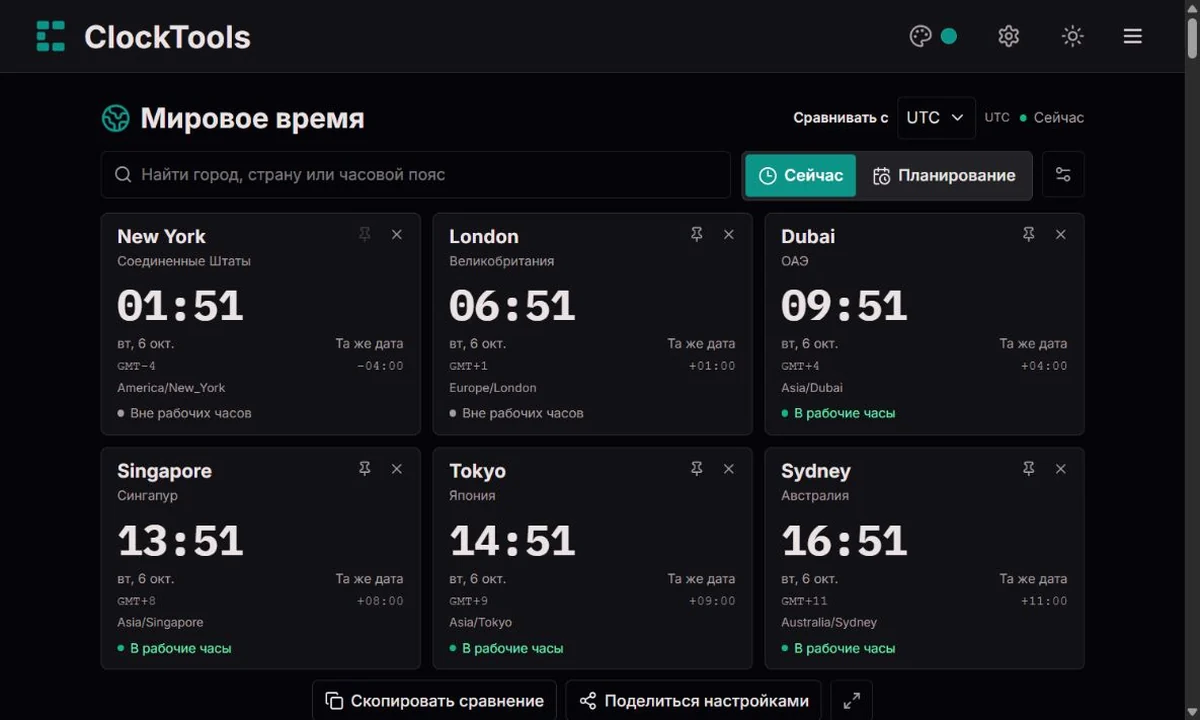Click the Соединенные Штаты country label
Image resolution: width=1200 pixels, height=720 pixels.
point(184,261)
